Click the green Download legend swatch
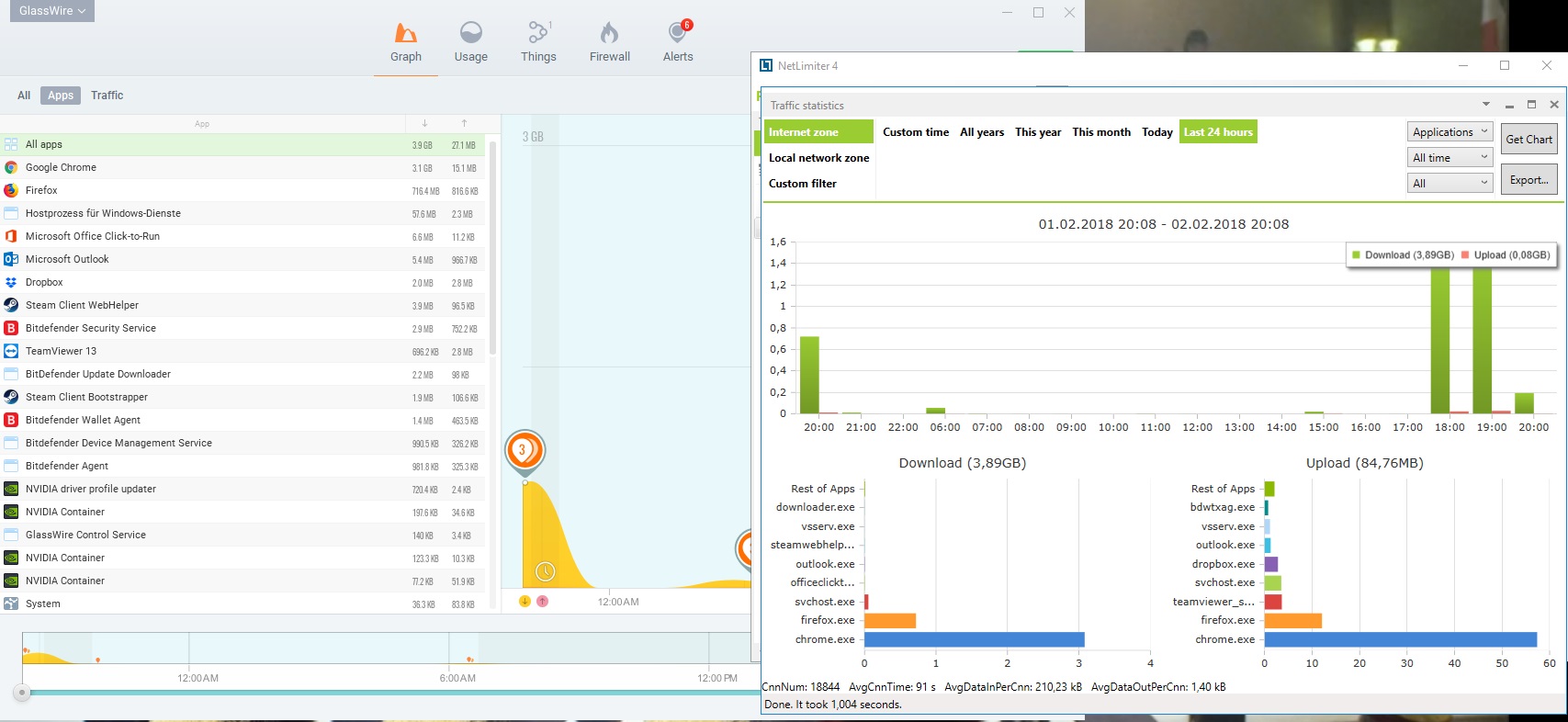Screen dimensions: 1568x722 [x=1356, y=255]
